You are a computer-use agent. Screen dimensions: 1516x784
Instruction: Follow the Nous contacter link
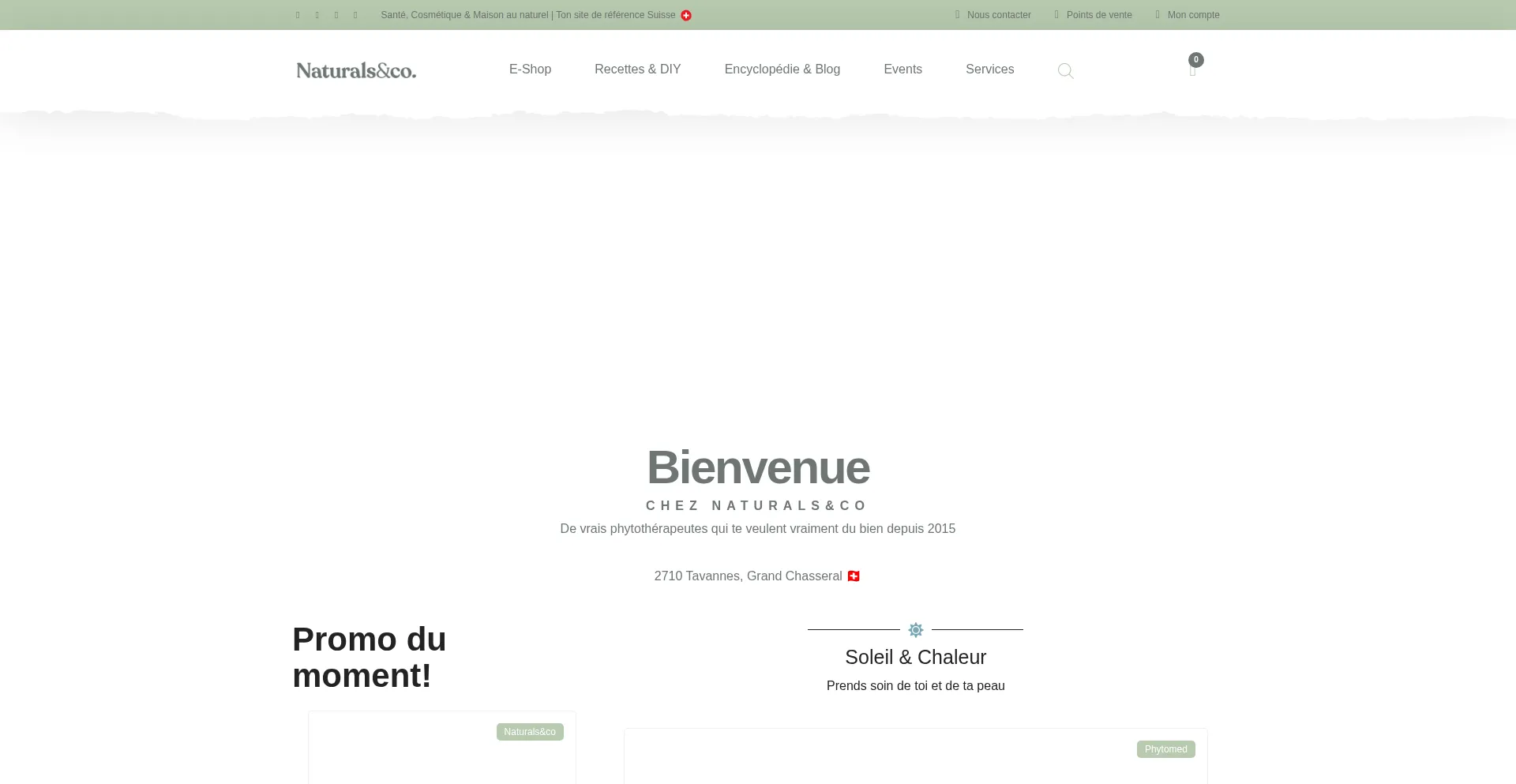point(993,15)
